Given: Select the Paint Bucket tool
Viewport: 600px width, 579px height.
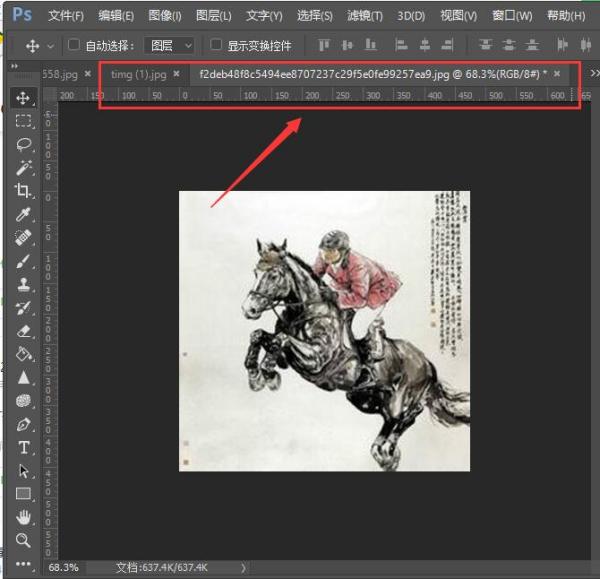Looking at the screenshot, I should point(23,354).
